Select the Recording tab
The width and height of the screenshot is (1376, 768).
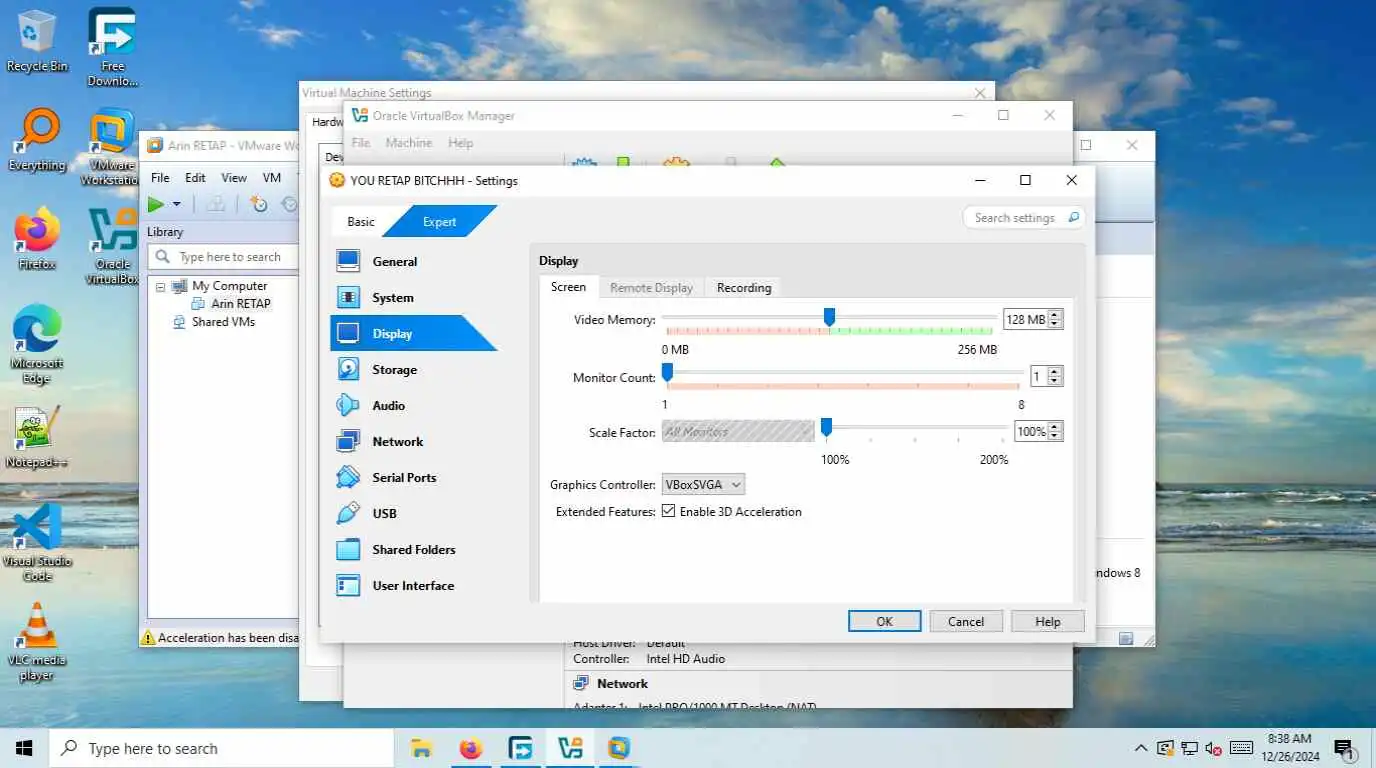tap(744, 288)
